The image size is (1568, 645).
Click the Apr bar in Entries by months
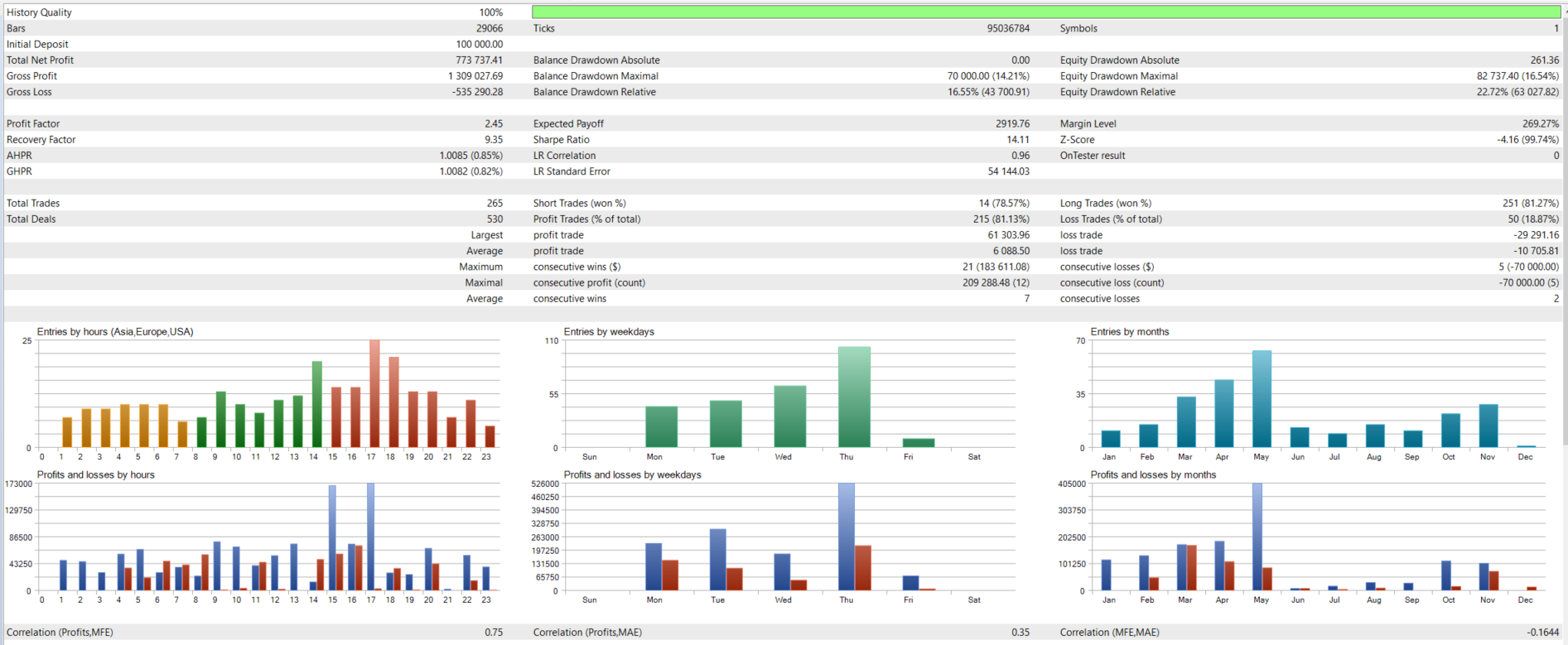1224,414
